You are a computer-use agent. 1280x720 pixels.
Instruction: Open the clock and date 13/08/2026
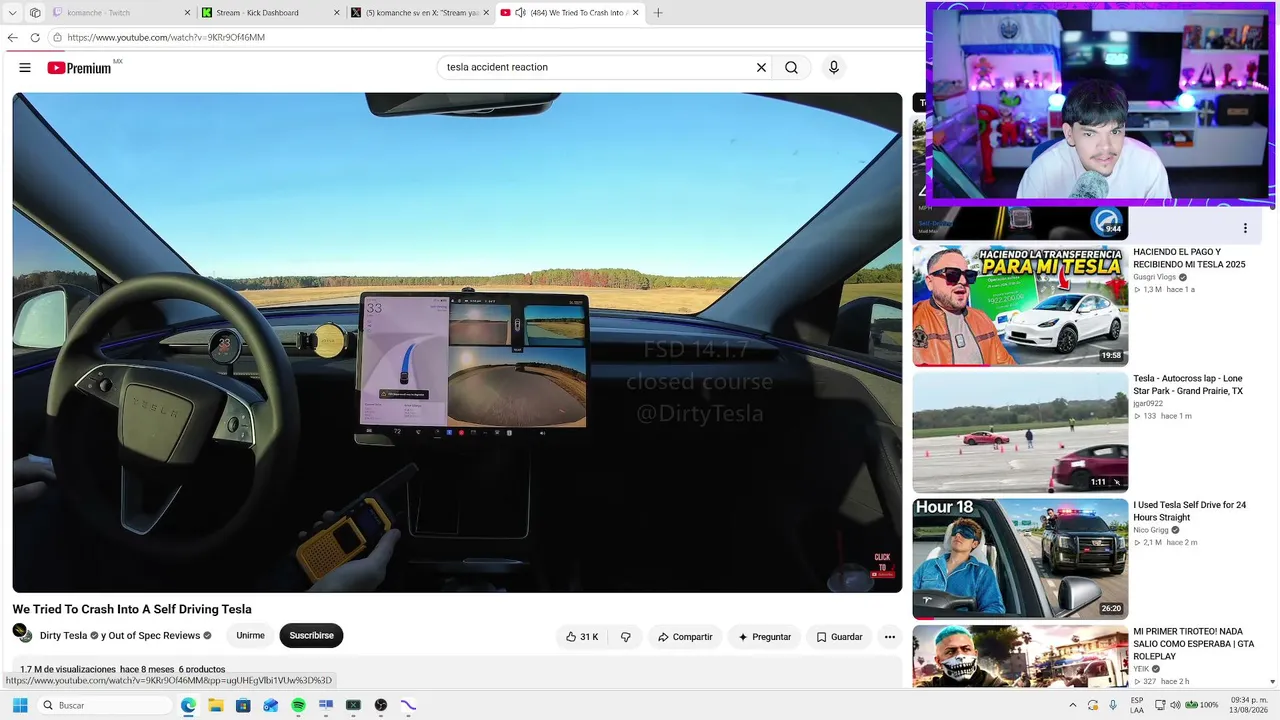click(1249, 705)
